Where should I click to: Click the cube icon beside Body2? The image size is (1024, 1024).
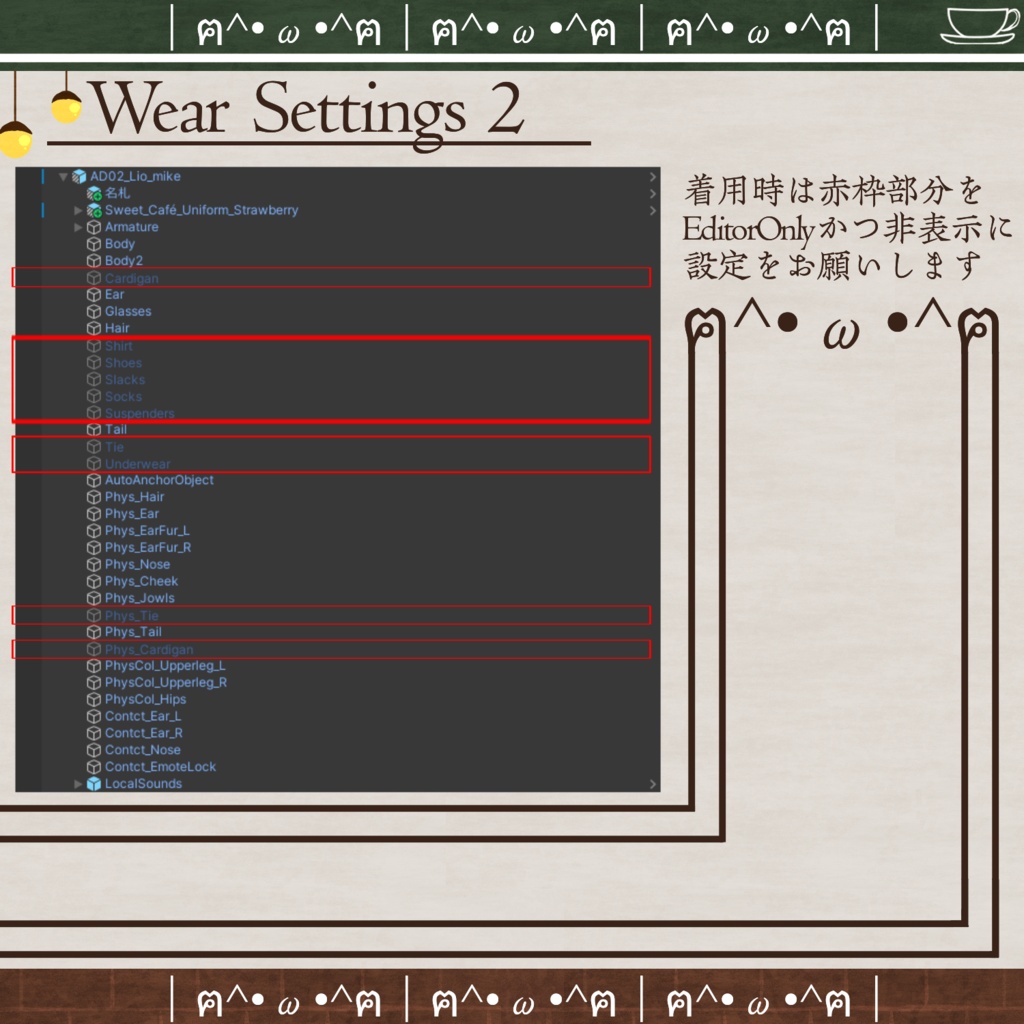[94, 261]
